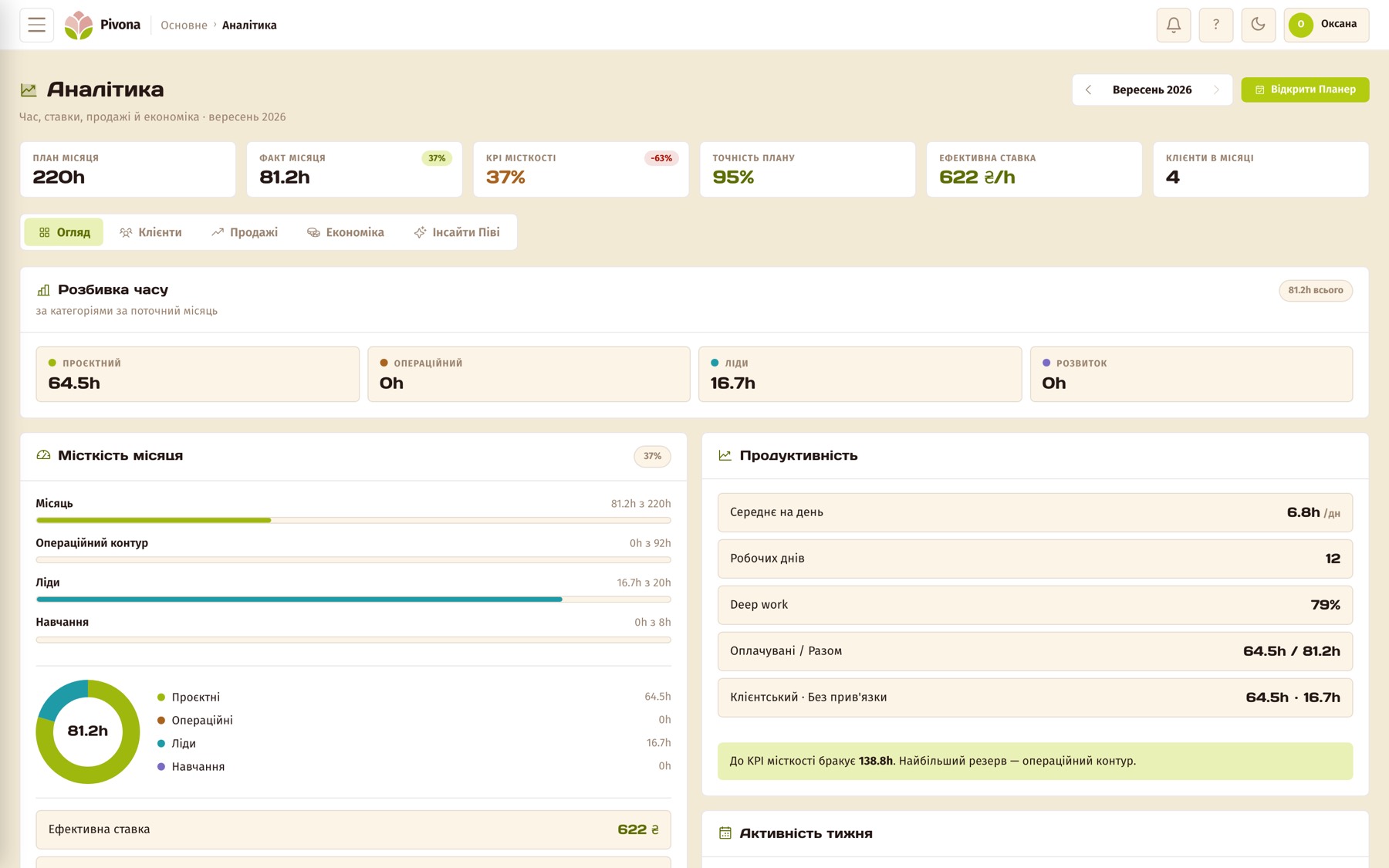This screenshot has width=1389, height=868.
Task: Click Відкрити Планер button
Action: point(1305,90)
